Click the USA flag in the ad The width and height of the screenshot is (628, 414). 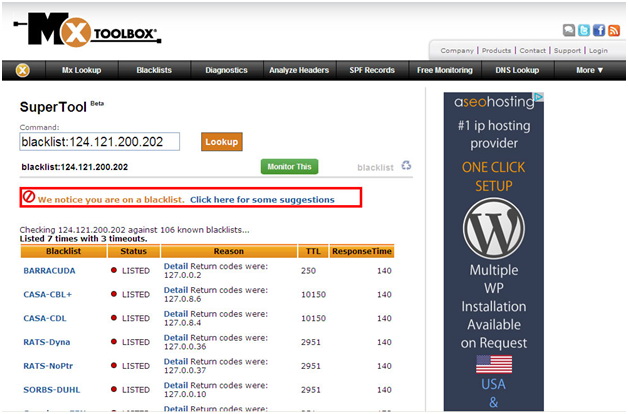pyautogui.click(x=494, y=364)
